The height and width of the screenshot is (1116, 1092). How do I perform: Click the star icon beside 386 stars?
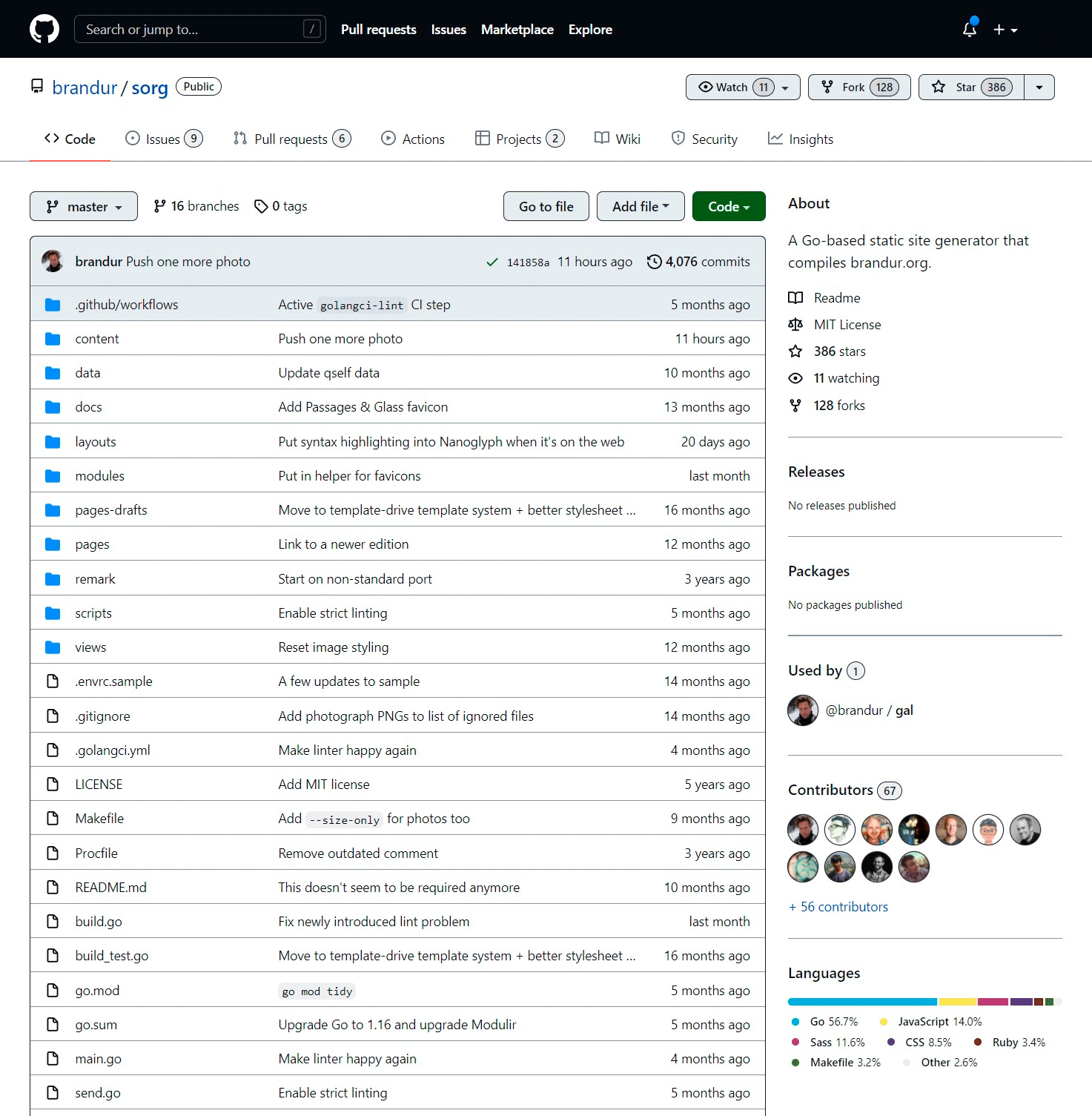coord(795,351)
